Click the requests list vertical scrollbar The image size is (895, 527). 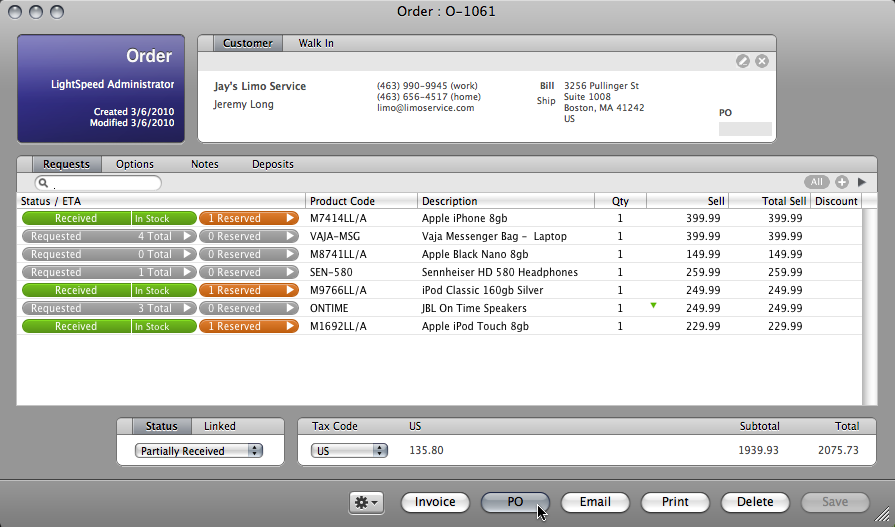tap(870, 307)
